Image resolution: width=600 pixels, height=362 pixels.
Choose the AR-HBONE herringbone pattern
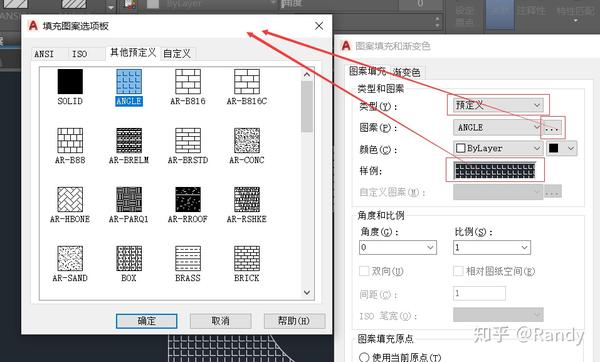[x=70, y=199]
